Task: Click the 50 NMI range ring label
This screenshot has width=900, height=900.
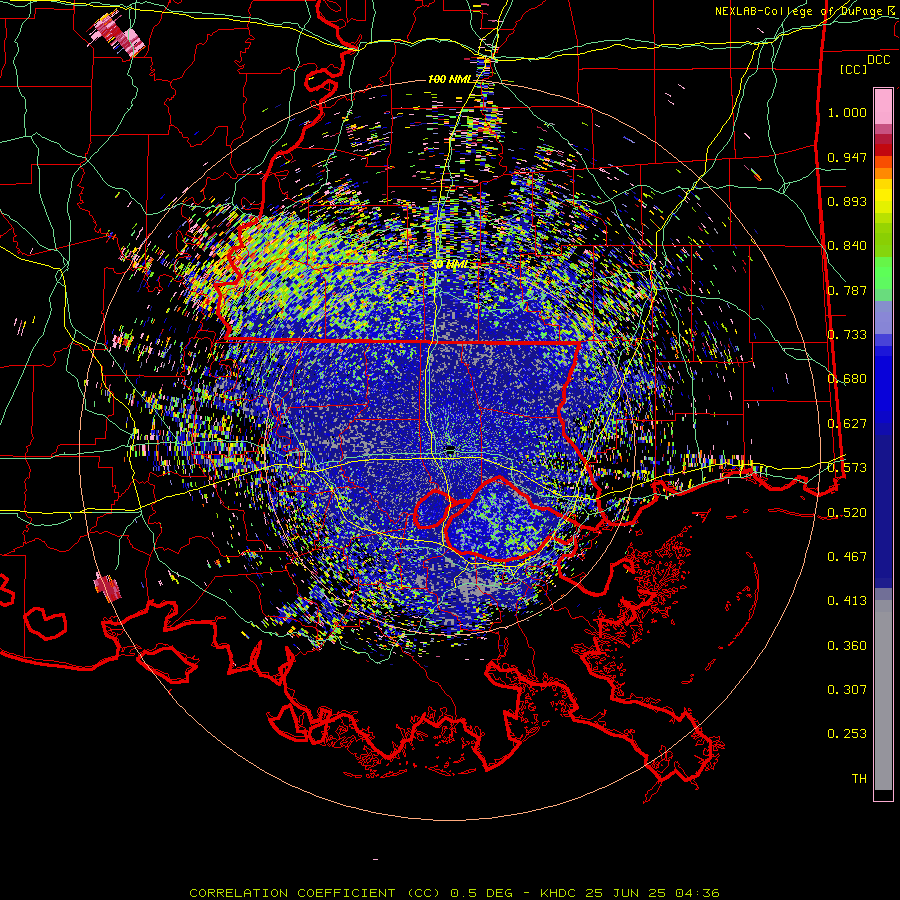Action: [449, 265]
